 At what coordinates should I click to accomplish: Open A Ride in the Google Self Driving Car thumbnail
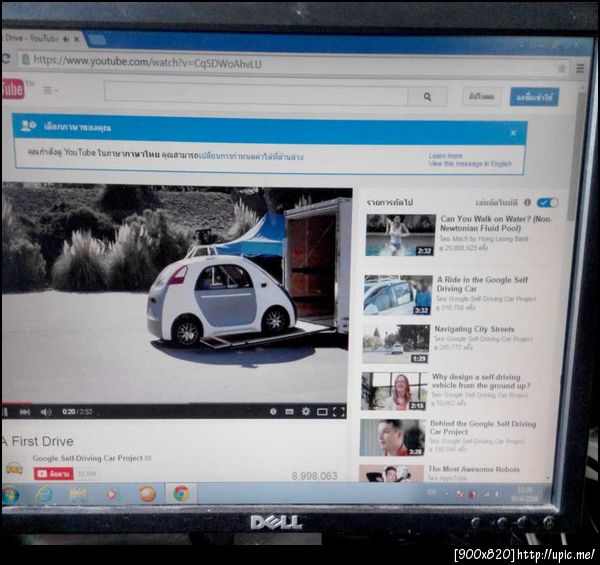coord(398,295)
